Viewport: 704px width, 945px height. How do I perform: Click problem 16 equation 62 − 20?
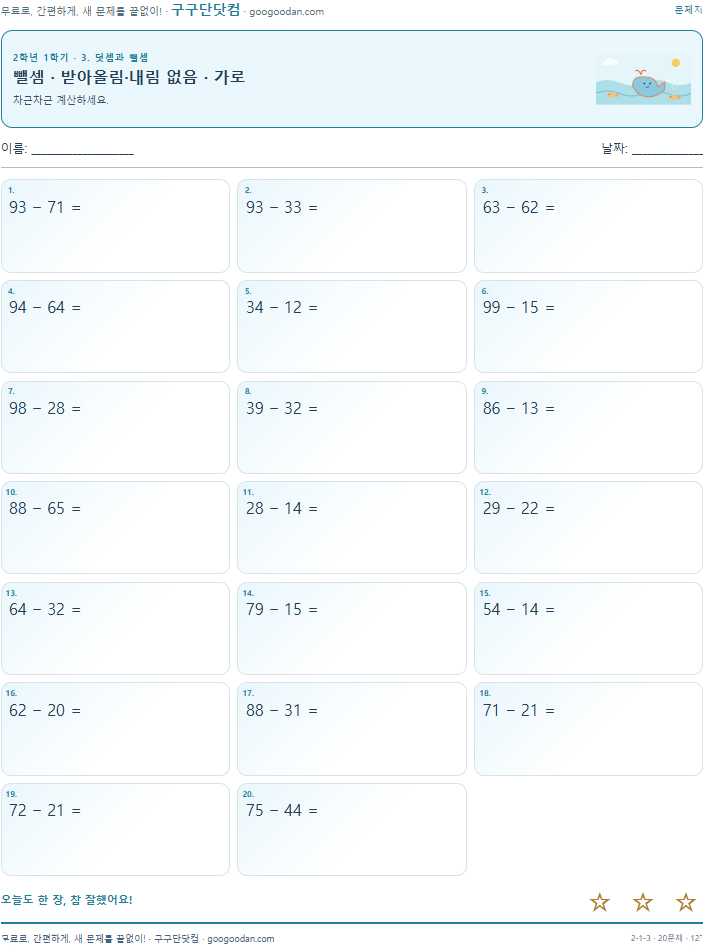45,711
